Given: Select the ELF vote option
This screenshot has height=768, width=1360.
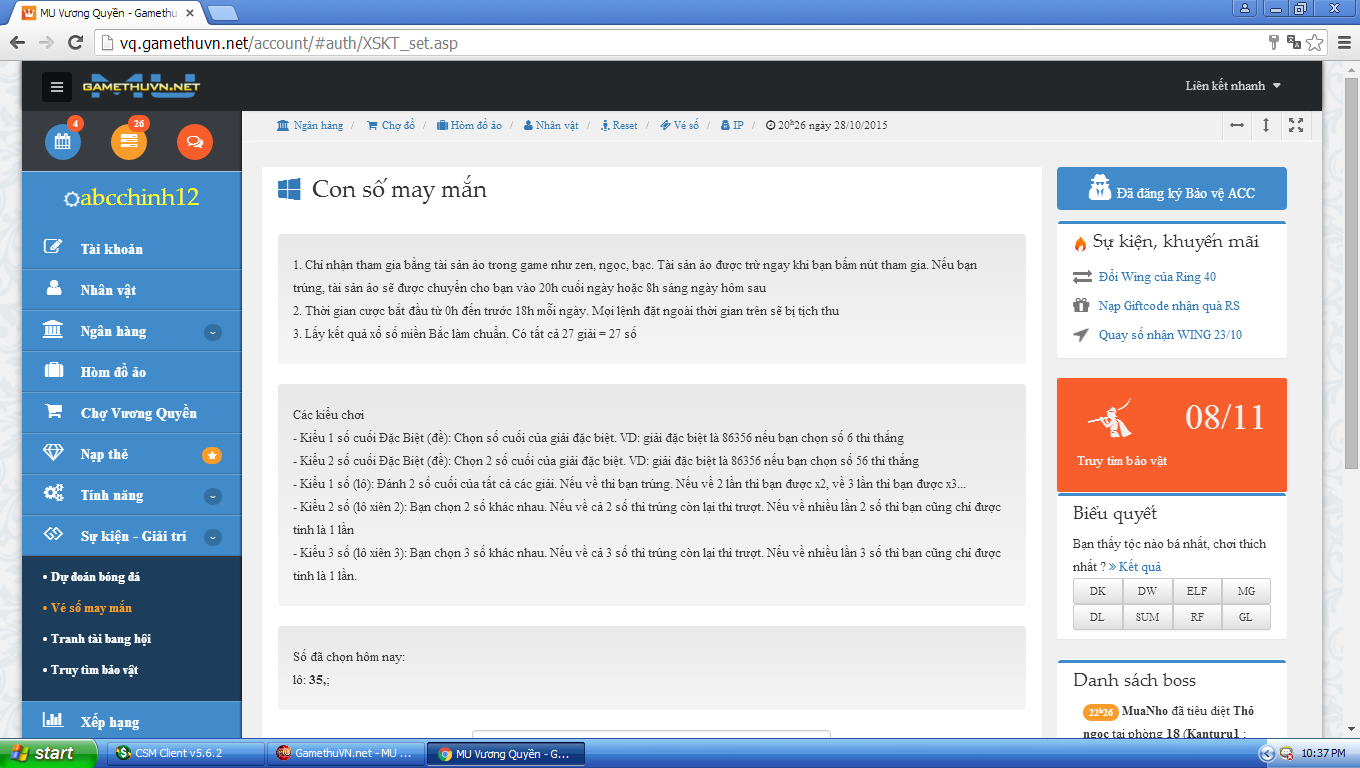Looking at the screenshot, I should tap(1196, 591).
